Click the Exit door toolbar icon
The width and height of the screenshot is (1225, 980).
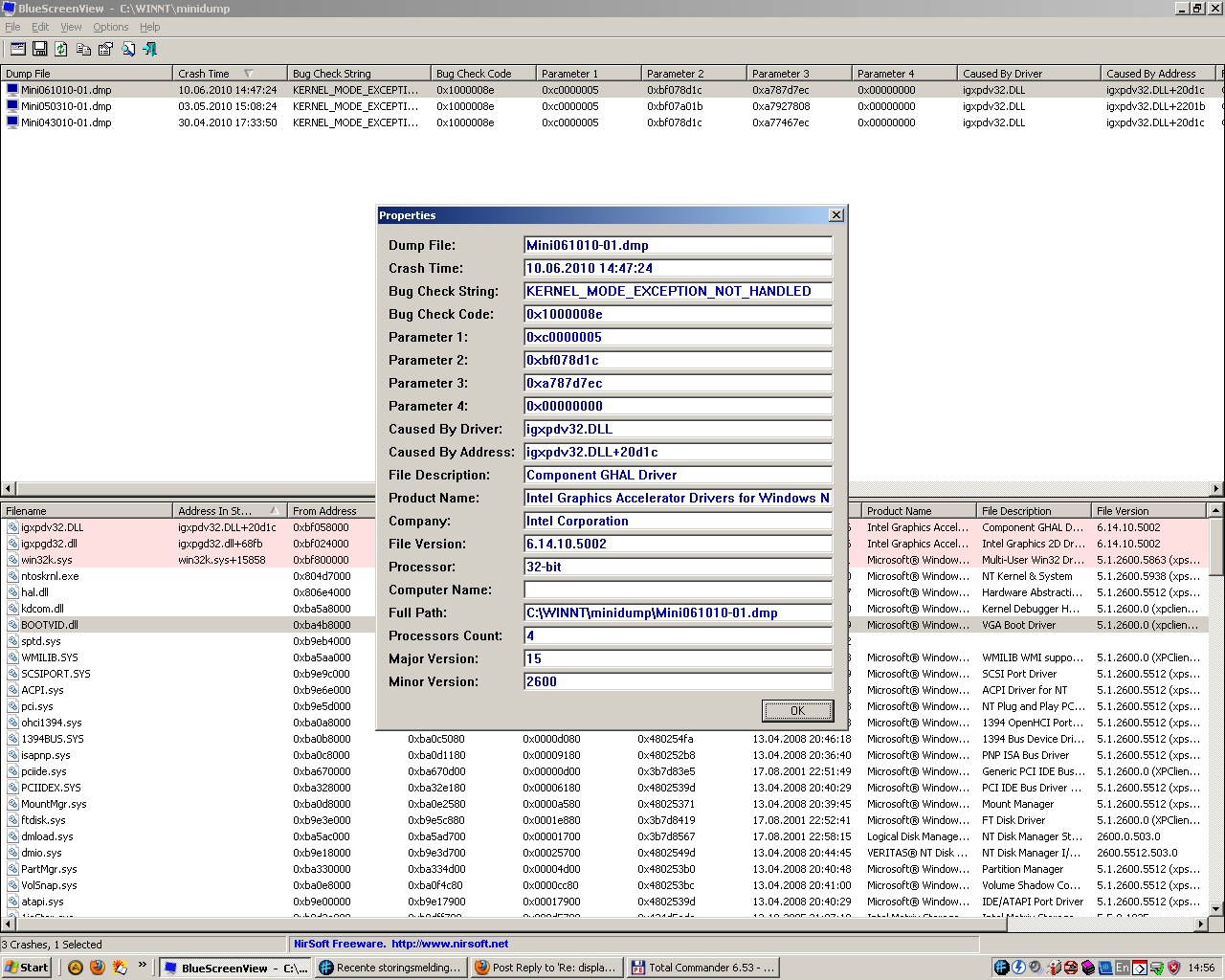pyautogui.click(x=150, y=49)
